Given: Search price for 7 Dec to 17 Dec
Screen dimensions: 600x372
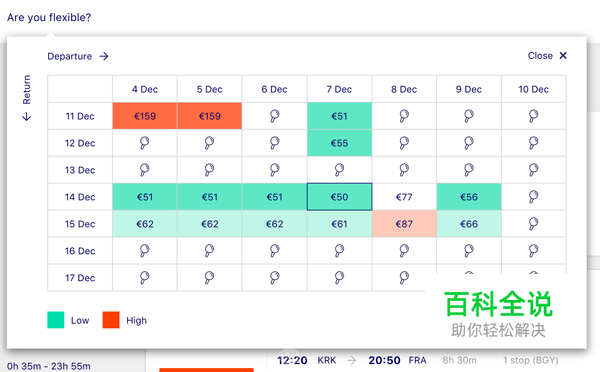Looking at the screenshot, I should tap(339, 277).
